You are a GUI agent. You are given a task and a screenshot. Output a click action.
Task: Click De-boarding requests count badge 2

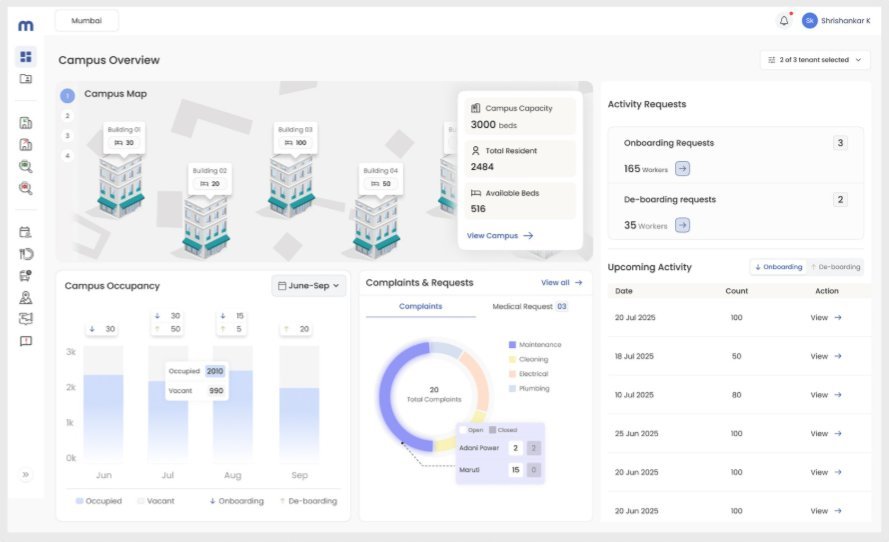(840, 200)
